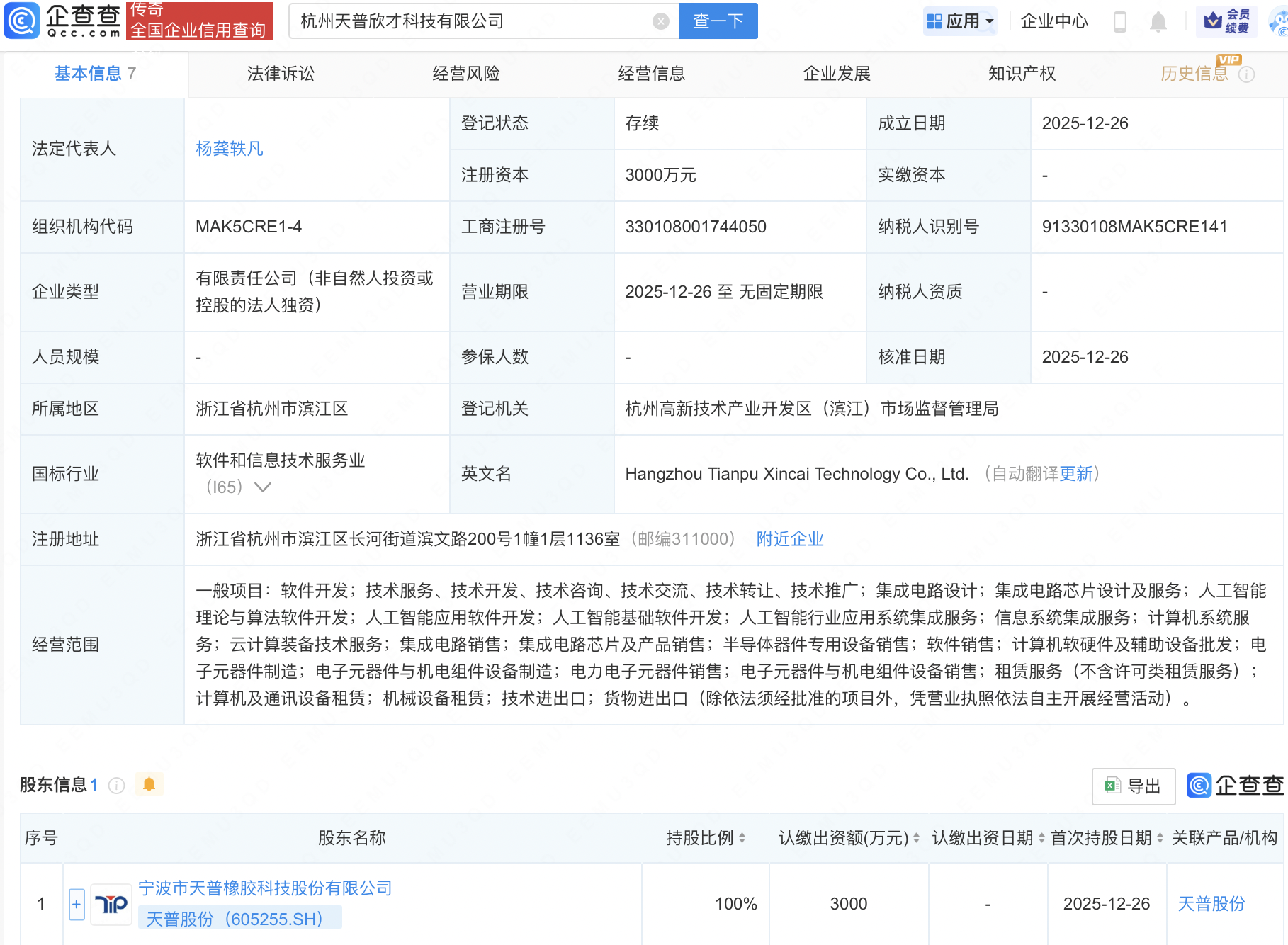Open legal representative 杨龚轶凡 link
This screenshot has height=945, width=1288.
click(230, 149)
